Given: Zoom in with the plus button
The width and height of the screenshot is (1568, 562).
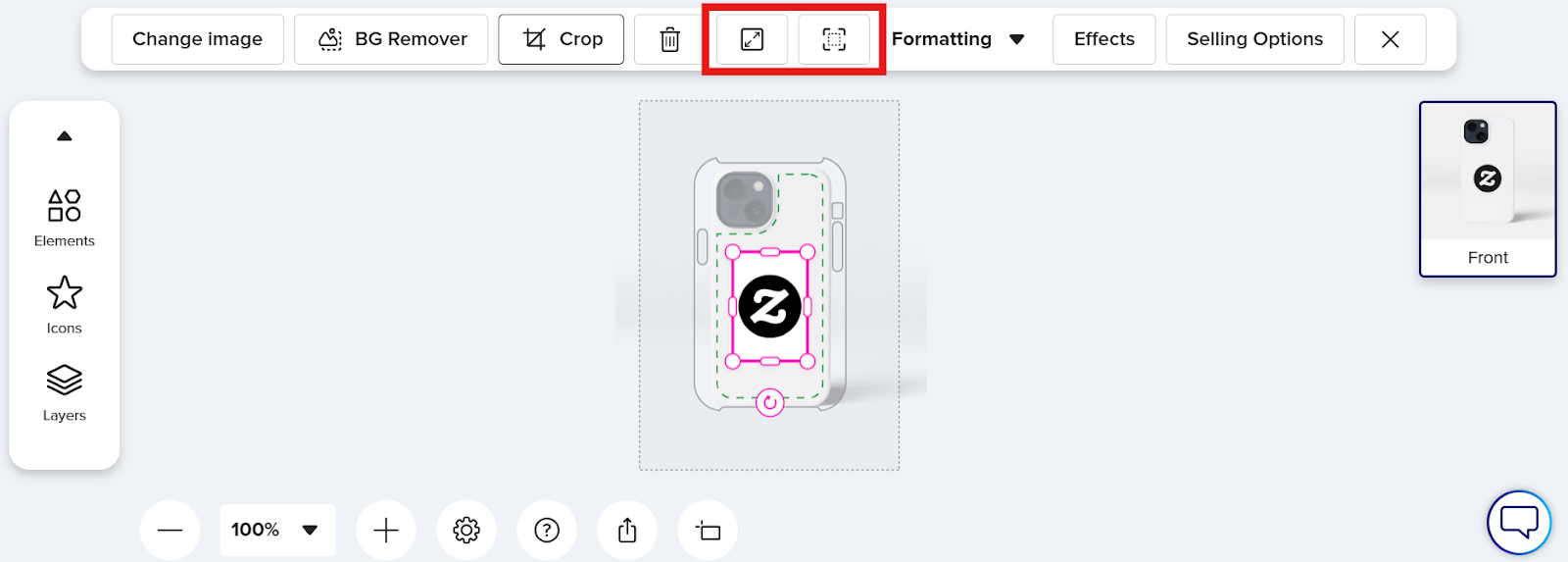Looking at the screenshot, I should click(386, 531).
